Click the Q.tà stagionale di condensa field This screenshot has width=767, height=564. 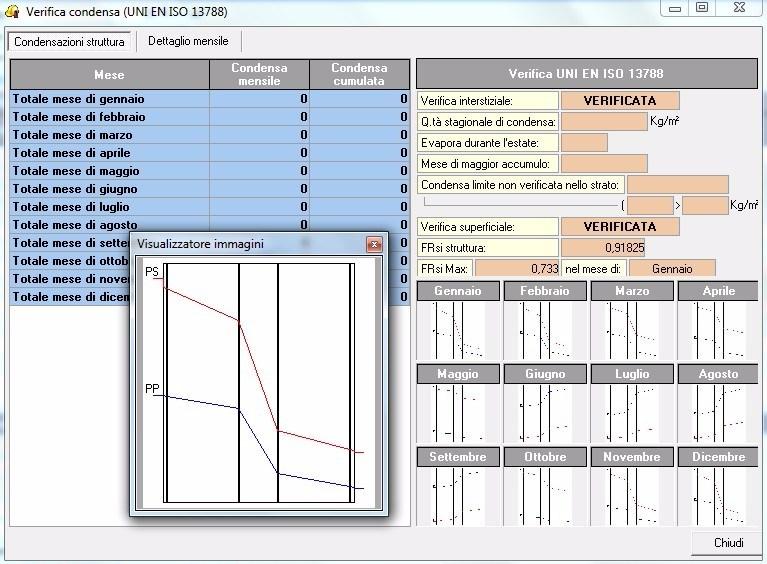(x=604, y=121)
